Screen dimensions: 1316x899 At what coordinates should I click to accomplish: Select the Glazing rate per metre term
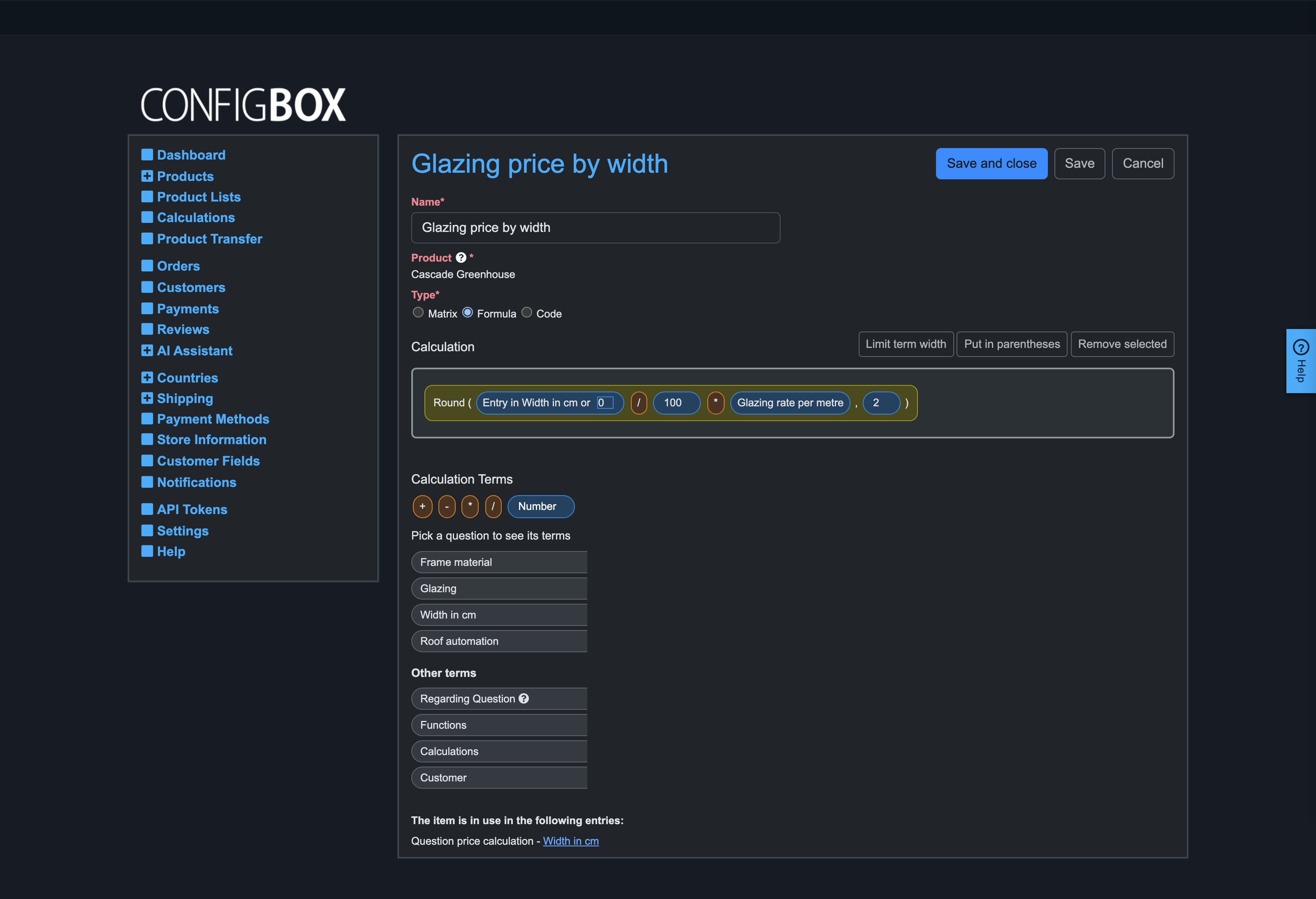(790, 403)
